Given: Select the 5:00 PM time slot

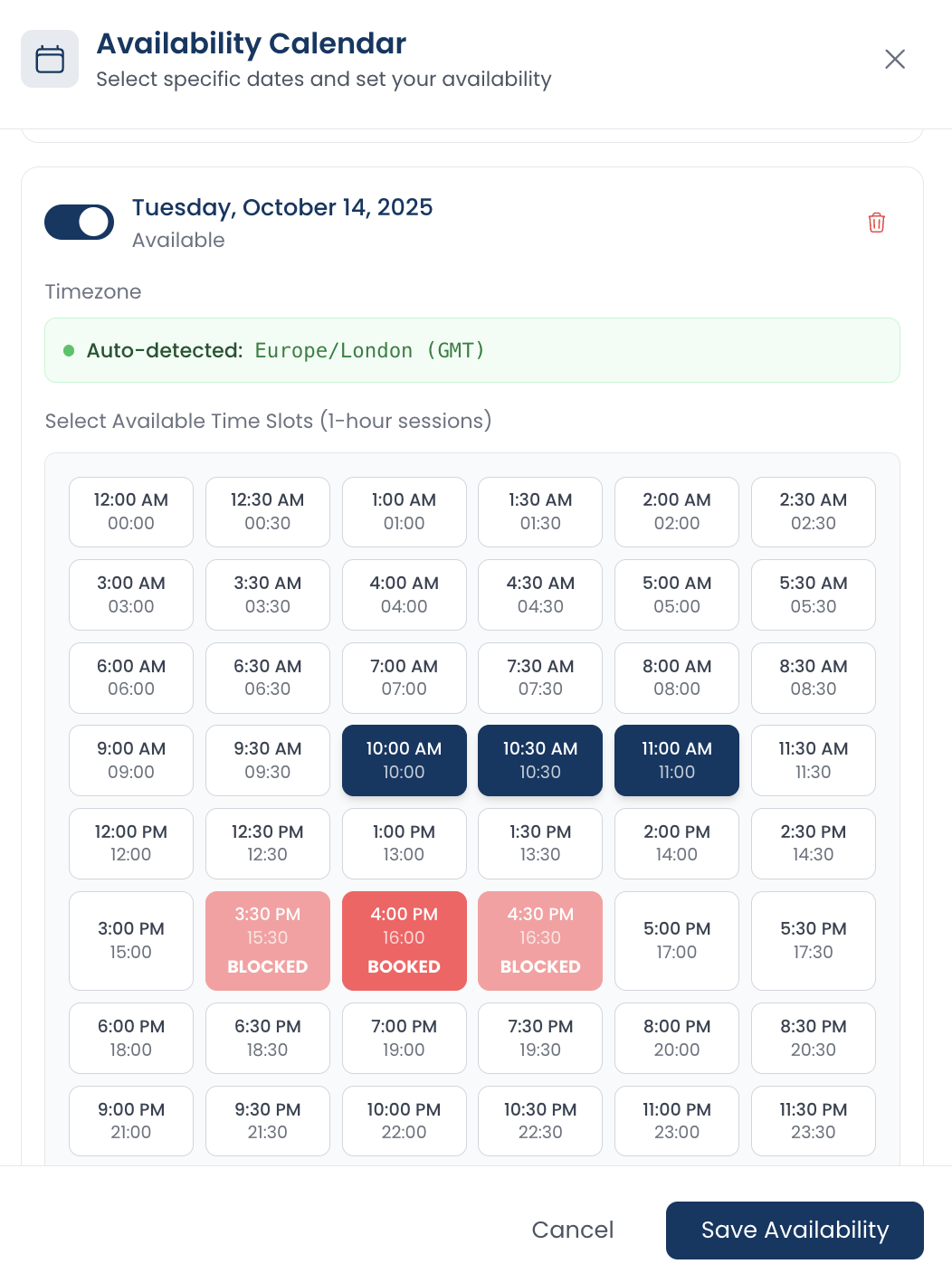Looking at the screenshot, I should click(676, 940).
